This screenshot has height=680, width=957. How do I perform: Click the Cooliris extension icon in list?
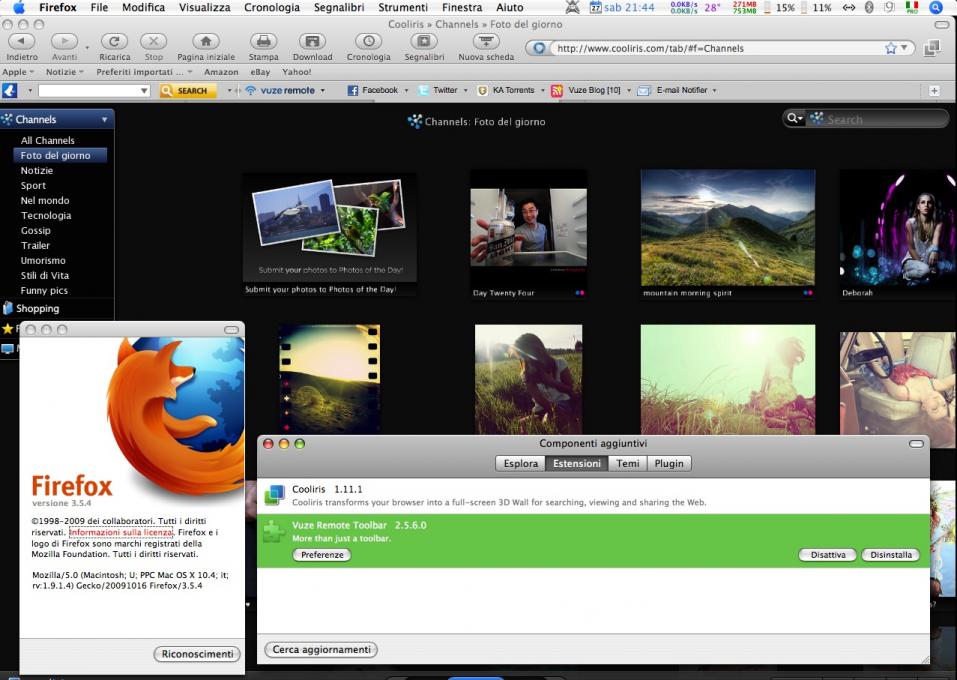(274, 495)
